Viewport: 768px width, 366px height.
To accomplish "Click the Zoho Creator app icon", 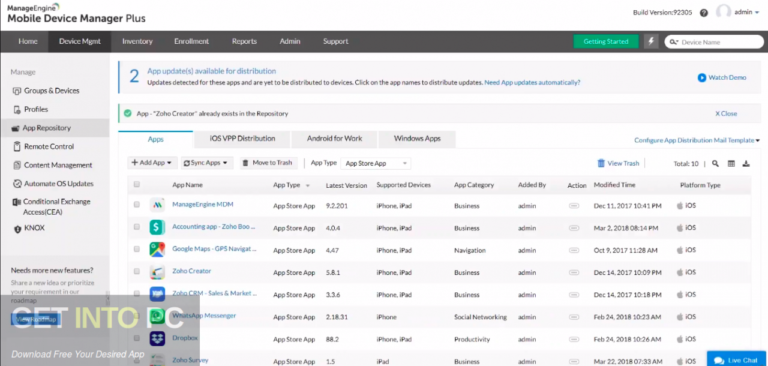I will [x=157, y=271].
